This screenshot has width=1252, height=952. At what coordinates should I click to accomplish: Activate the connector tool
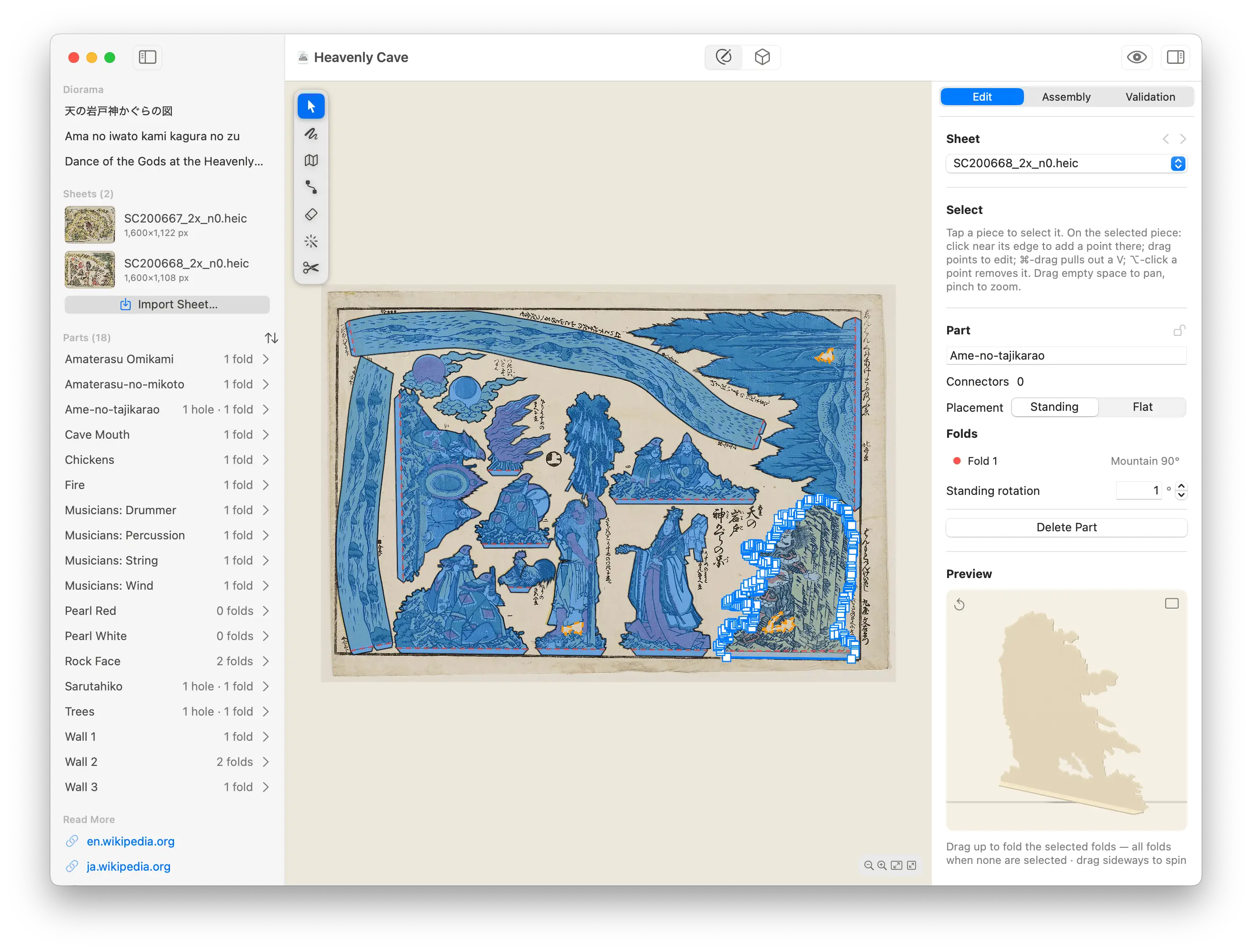[311, 187]
